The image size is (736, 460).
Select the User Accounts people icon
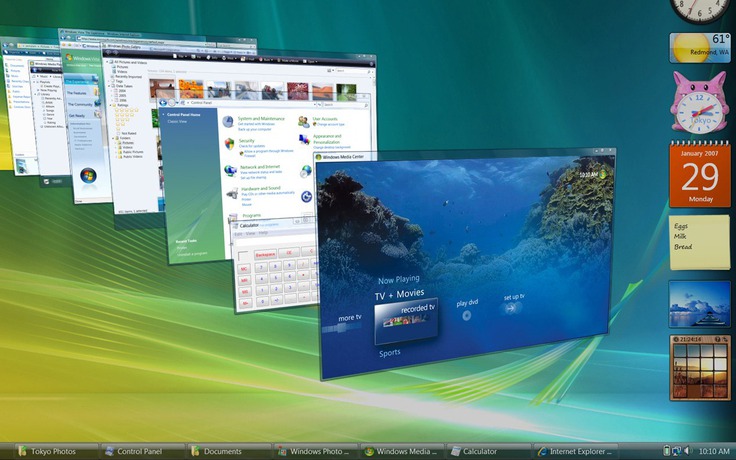pyautogui.click(x=304, y=122)
